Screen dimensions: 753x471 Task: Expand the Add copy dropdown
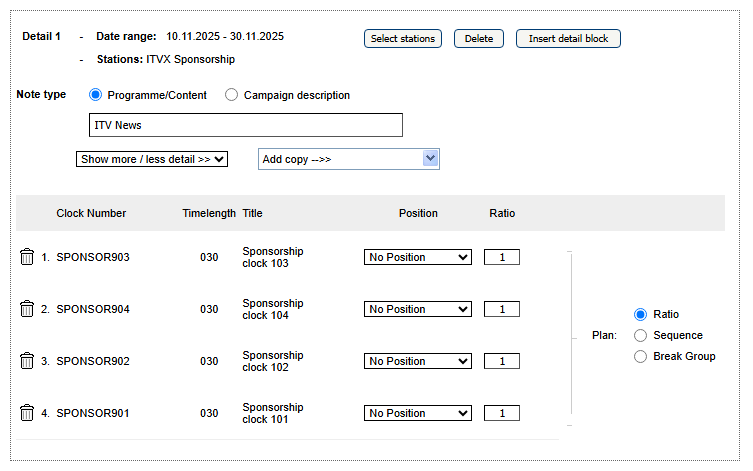[x=348, y=159]
